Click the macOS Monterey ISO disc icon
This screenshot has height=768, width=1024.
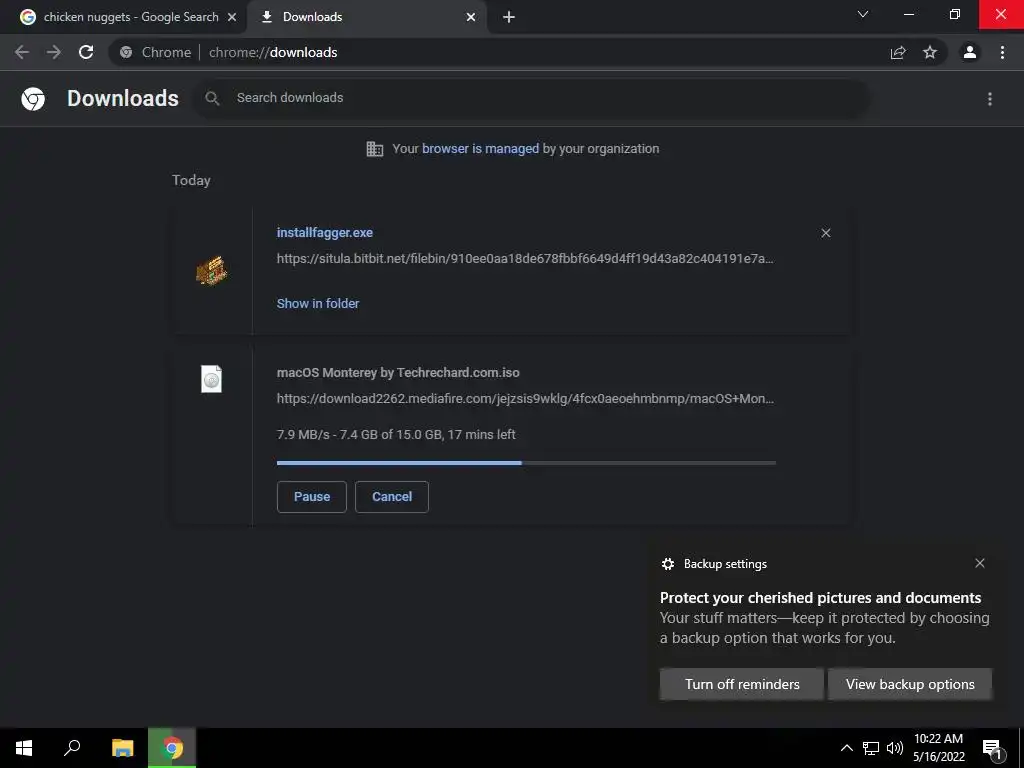click(212, 379)
